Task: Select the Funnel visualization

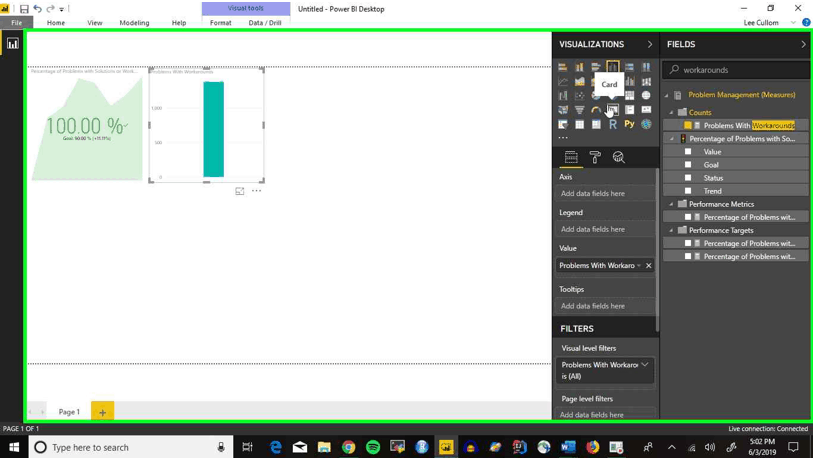Action: (579, 110)
